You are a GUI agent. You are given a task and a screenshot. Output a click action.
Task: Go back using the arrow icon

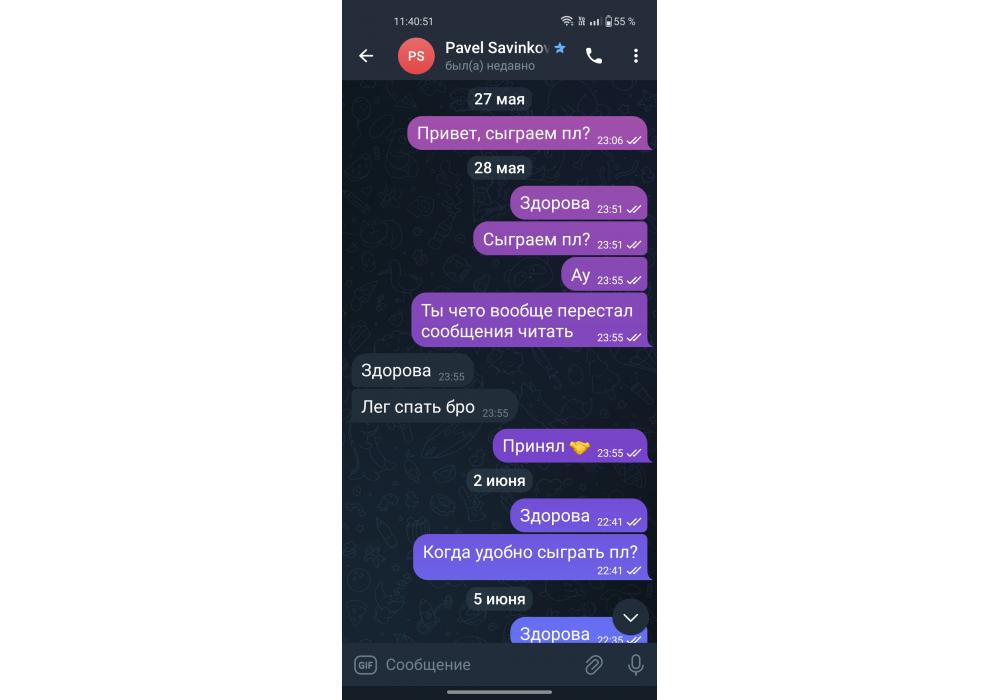pyautogui.click(x=366, y=56)
